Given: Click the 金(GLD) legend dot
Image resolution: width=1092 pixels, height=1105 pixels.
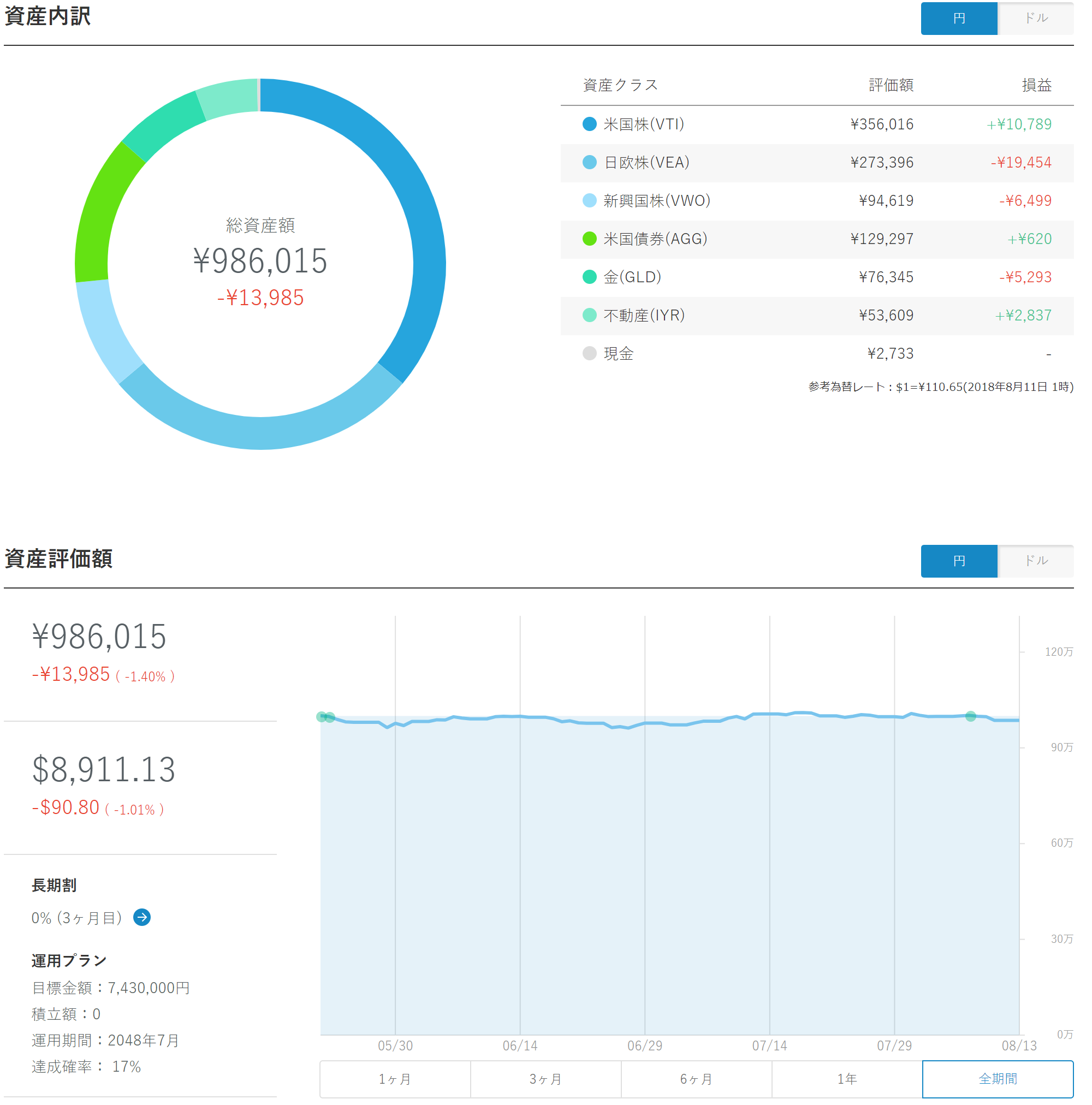Looking at the screenshot, I should coord(589,277).
